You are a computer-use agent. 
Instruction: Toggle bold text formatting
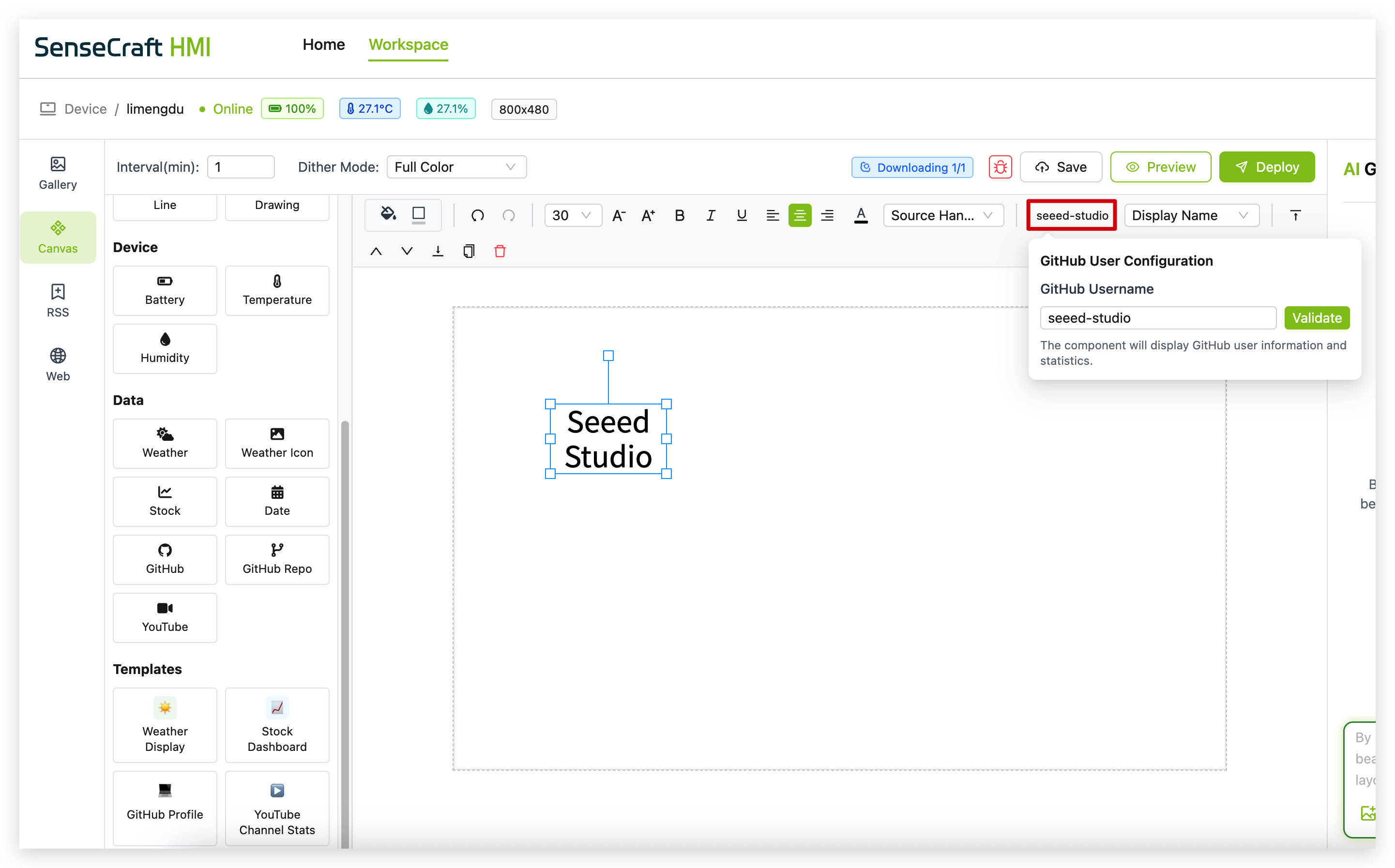point(680,215)
